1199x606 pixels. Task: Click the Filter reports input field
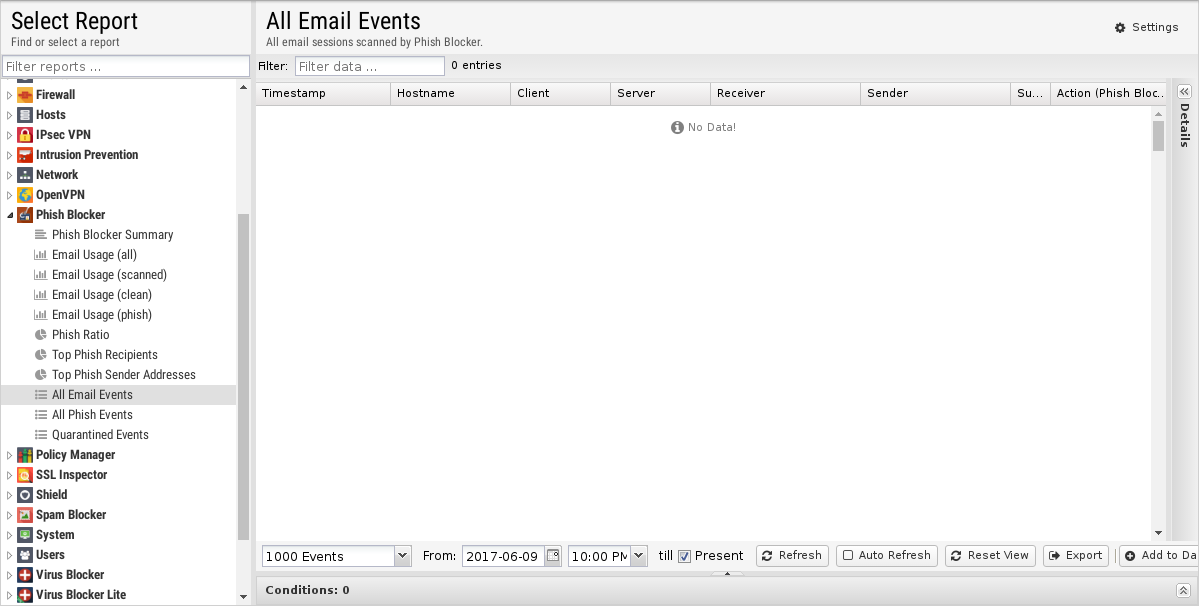(x=126, y=66)
